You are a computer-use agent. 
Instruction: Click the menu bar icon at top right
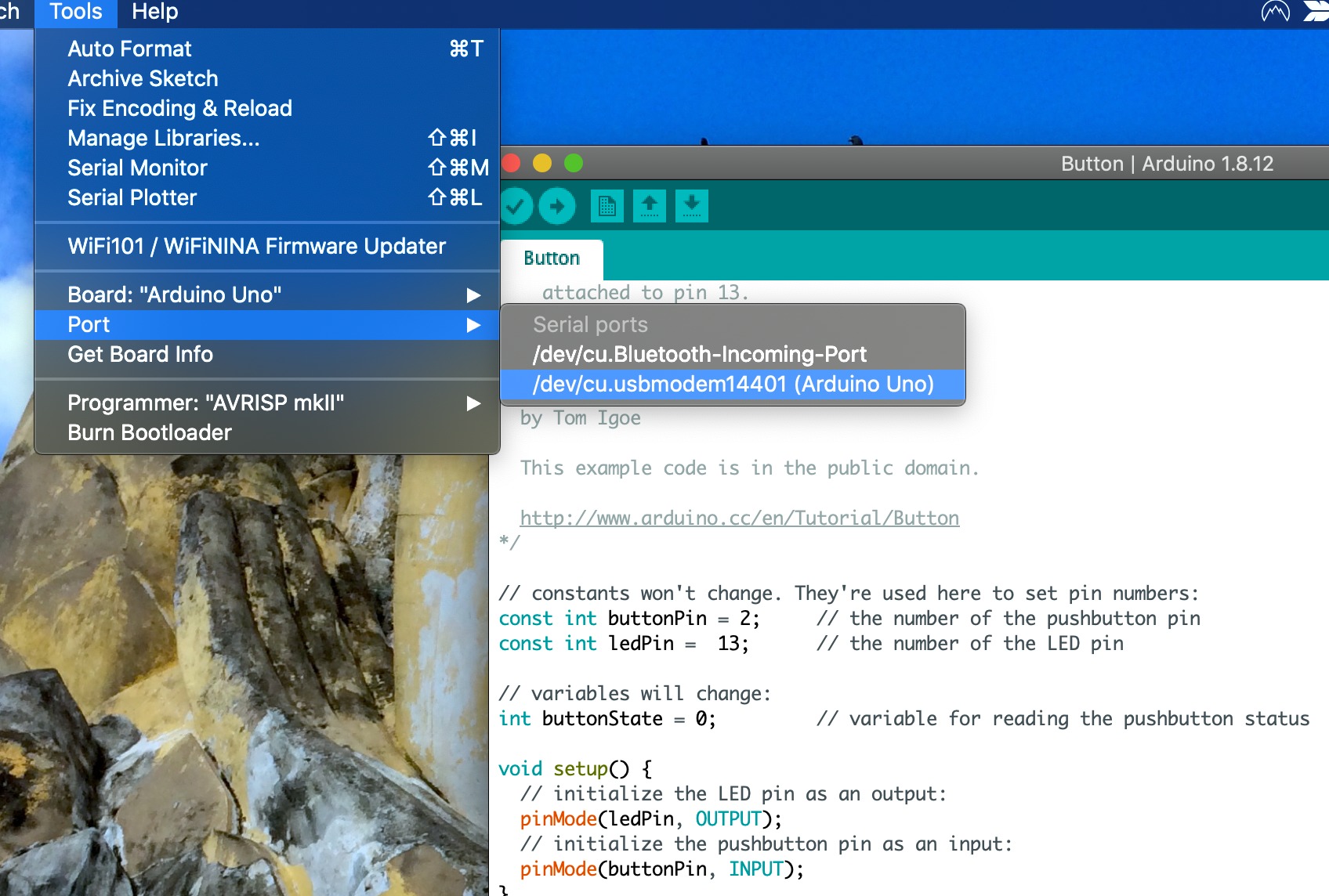pyautogui.click(x=1275, y=12)
